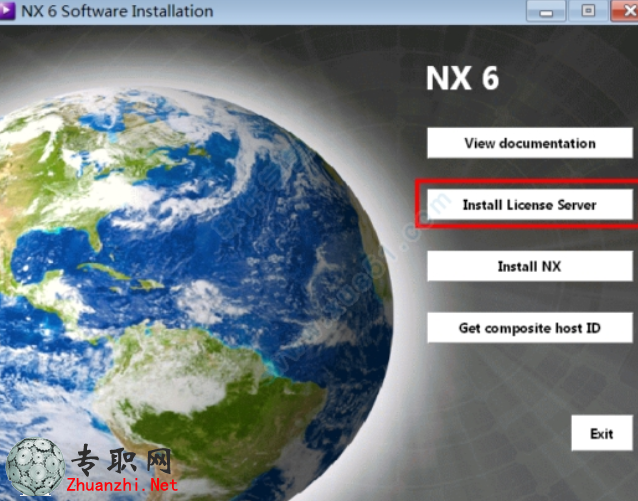
Task: Close the NX 6 Software Installation window
Action: coord(625,11)
